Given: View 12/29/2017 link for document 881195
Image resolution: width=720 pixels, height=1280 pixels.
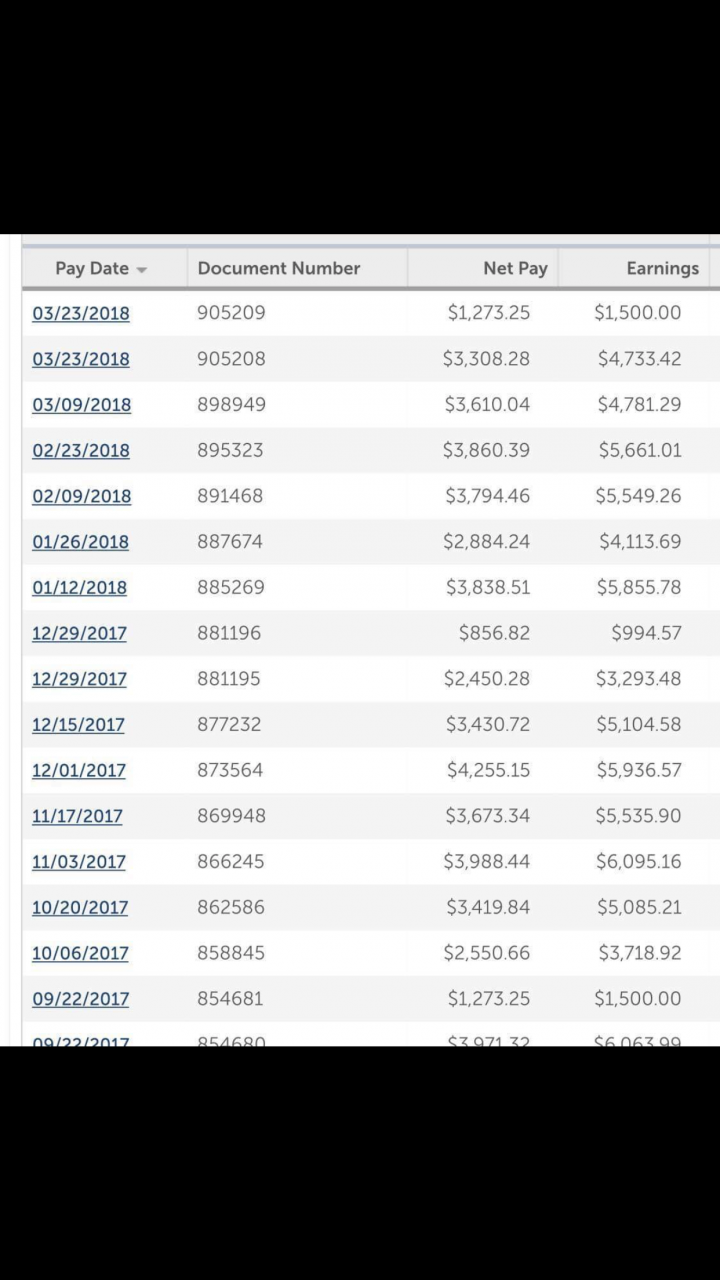Looking at the screenshot, I should [79, 679].
